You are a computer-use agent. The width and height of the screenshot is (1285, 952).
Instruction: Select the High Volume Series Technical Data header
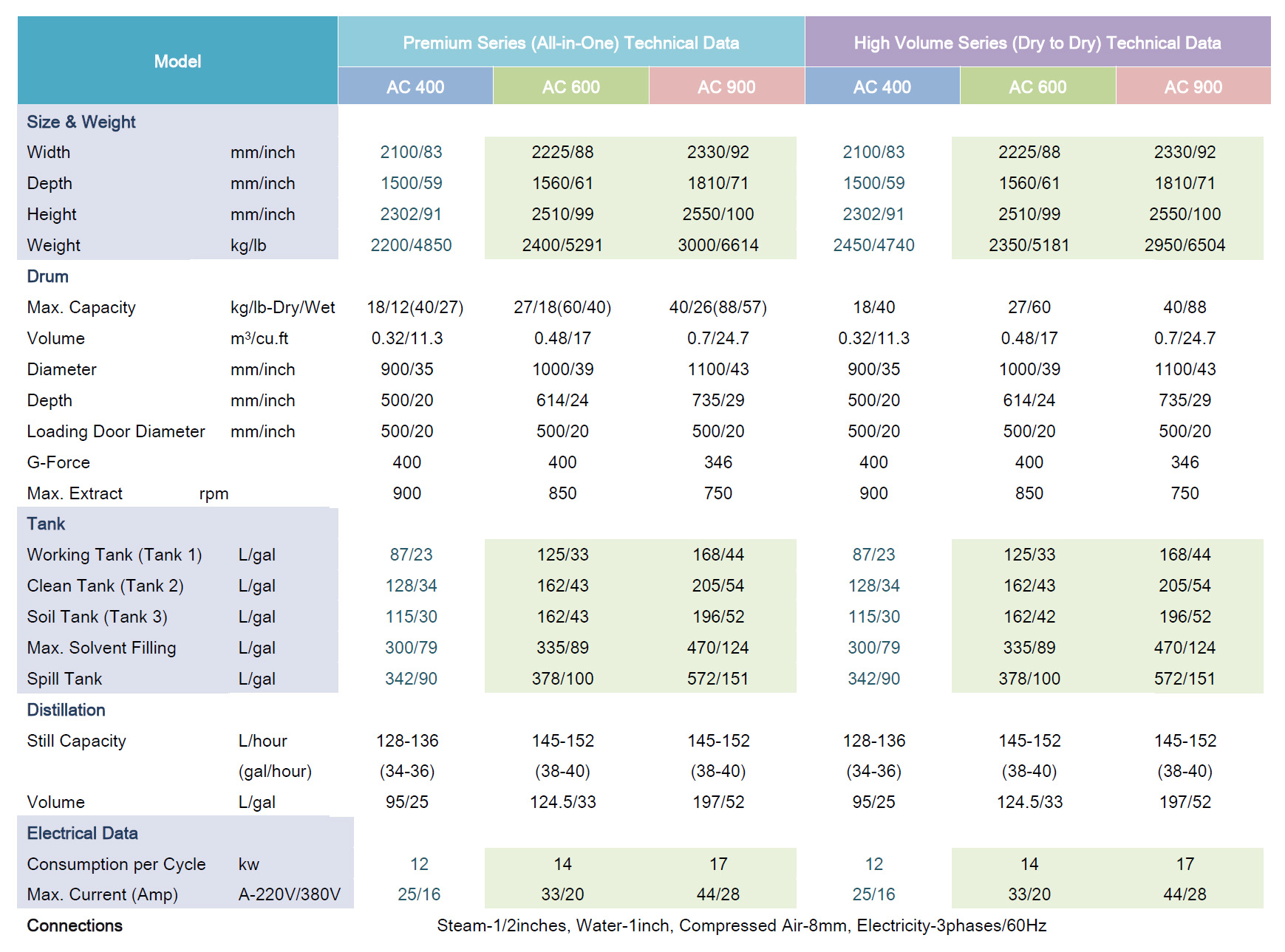point(1037,43)
